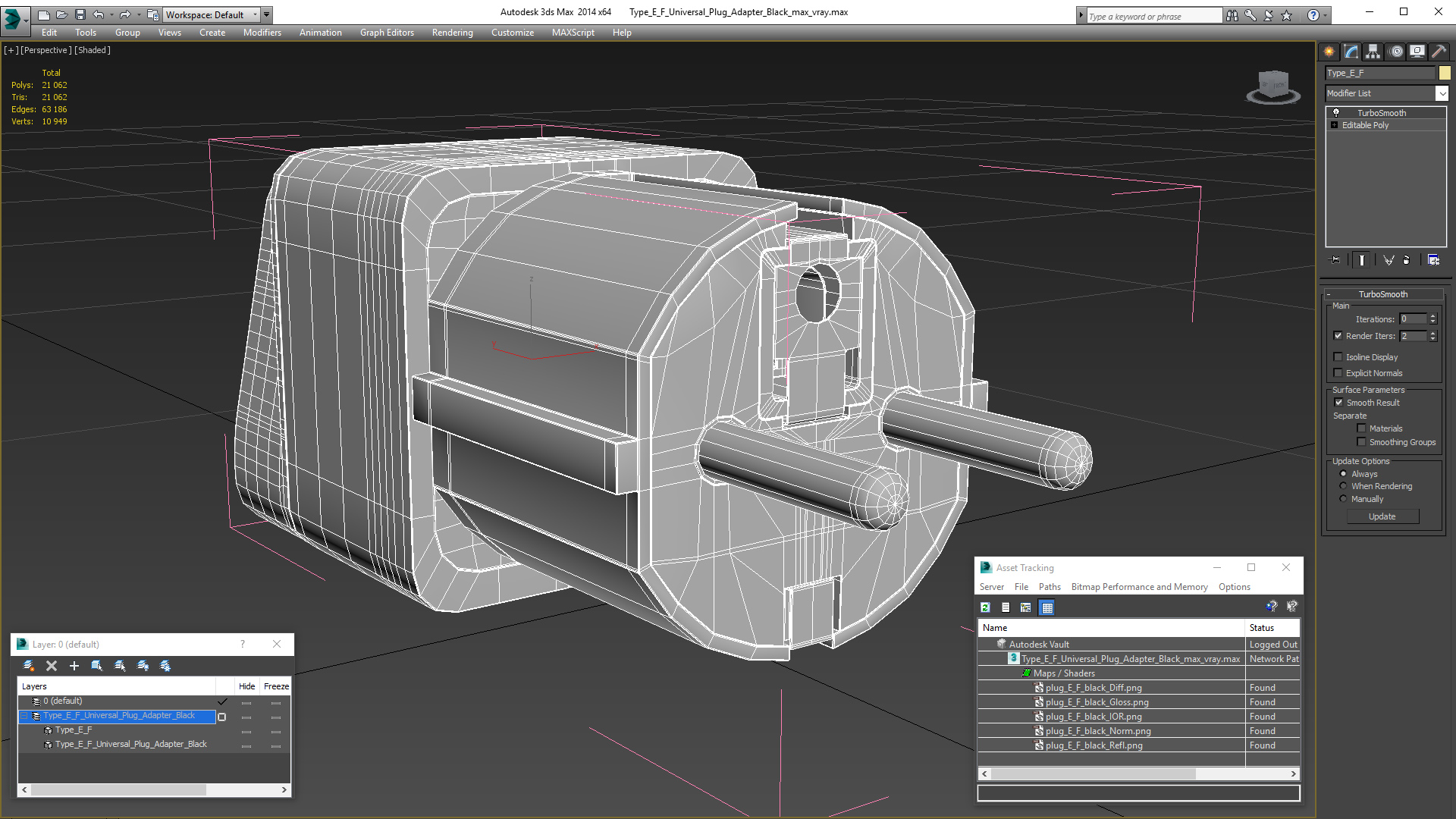Click Refresh icon in Asset Tracking
The image size is (1456, 819).
pyautogui.click(x=985, y=607)
